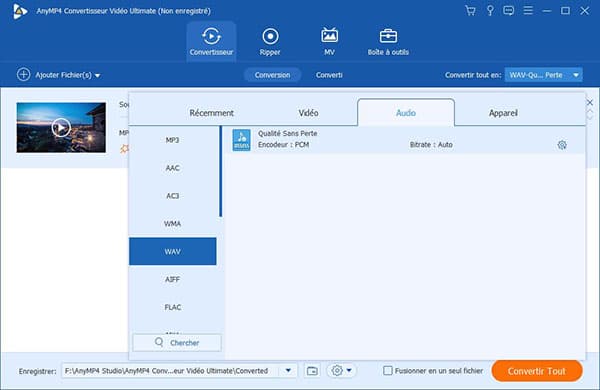The height and width of the screenshot is (390, 600).
Task: Select the Audio tab
Action: (x=406, y=113)
